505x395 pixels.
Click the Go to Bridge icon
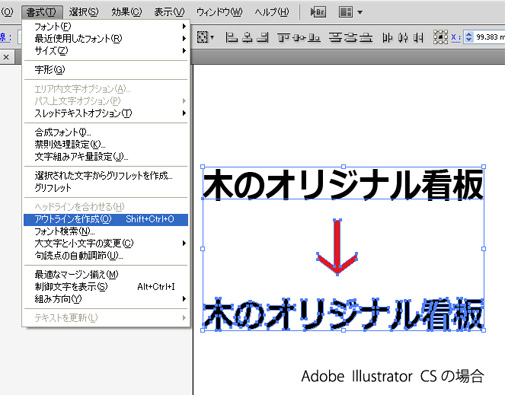pyautogui.click(x=318, y=12)
